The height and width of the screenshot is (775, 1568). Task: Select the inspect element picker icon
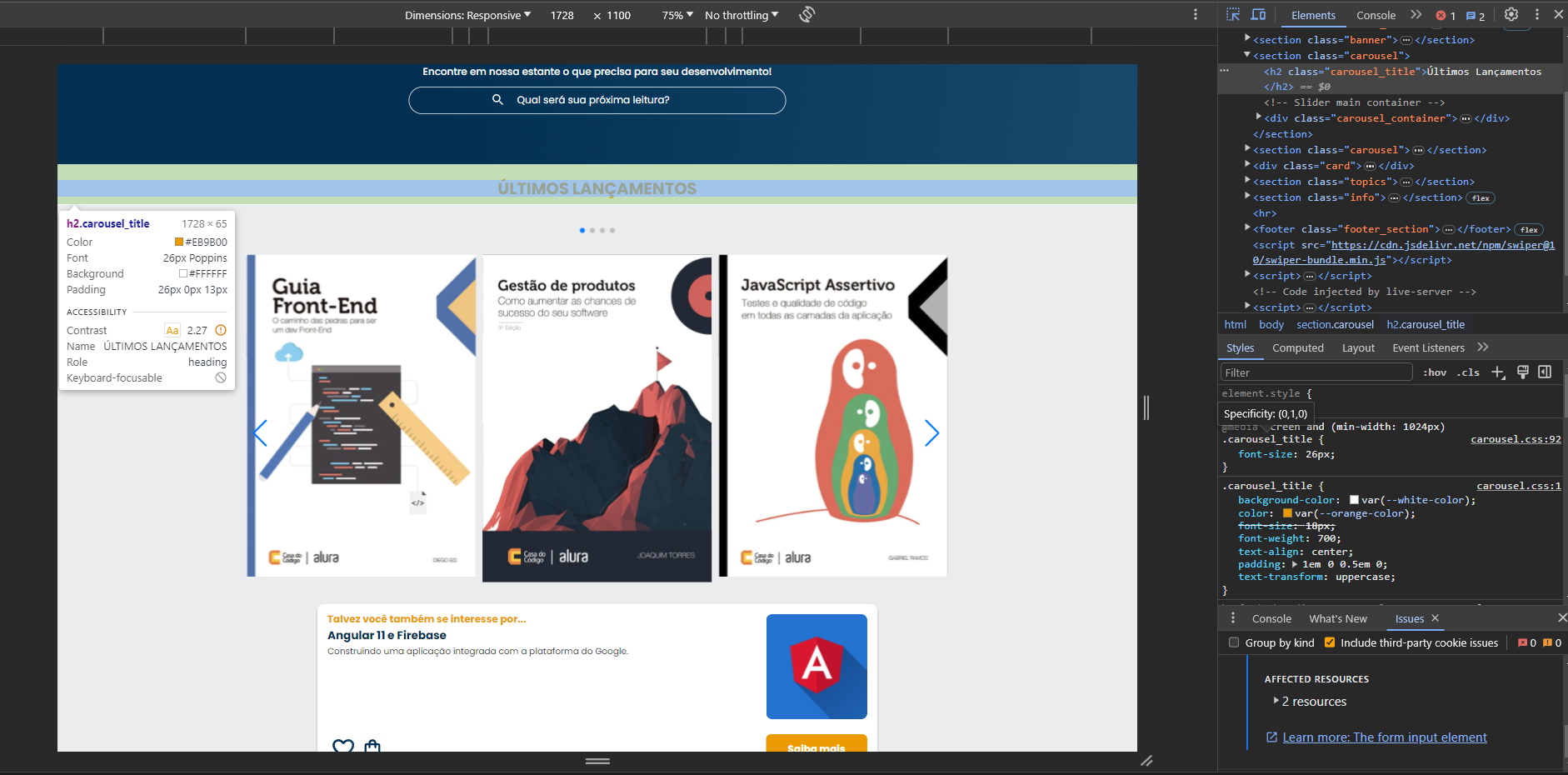point(1233,14)
